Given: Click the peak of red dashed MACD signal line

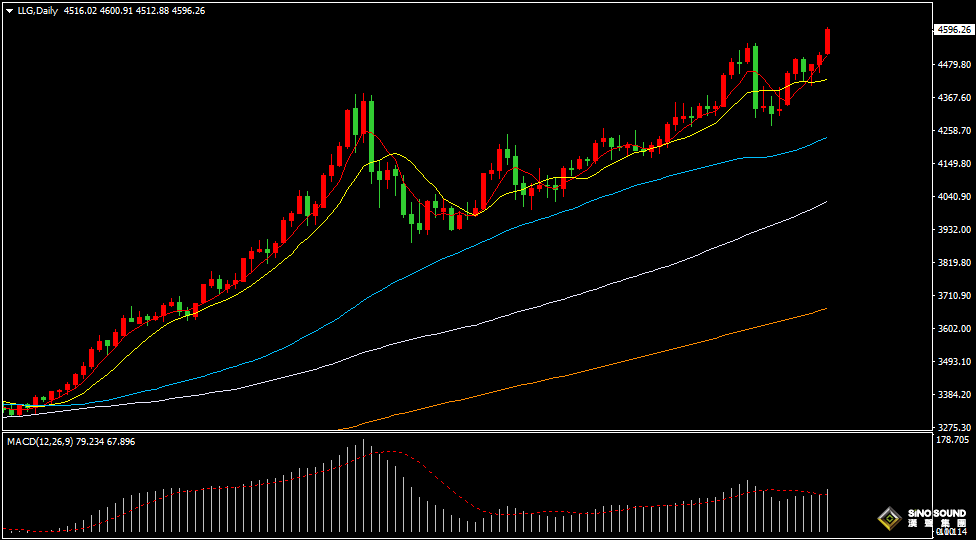Looking at the screenshot, I should point(380,451).
